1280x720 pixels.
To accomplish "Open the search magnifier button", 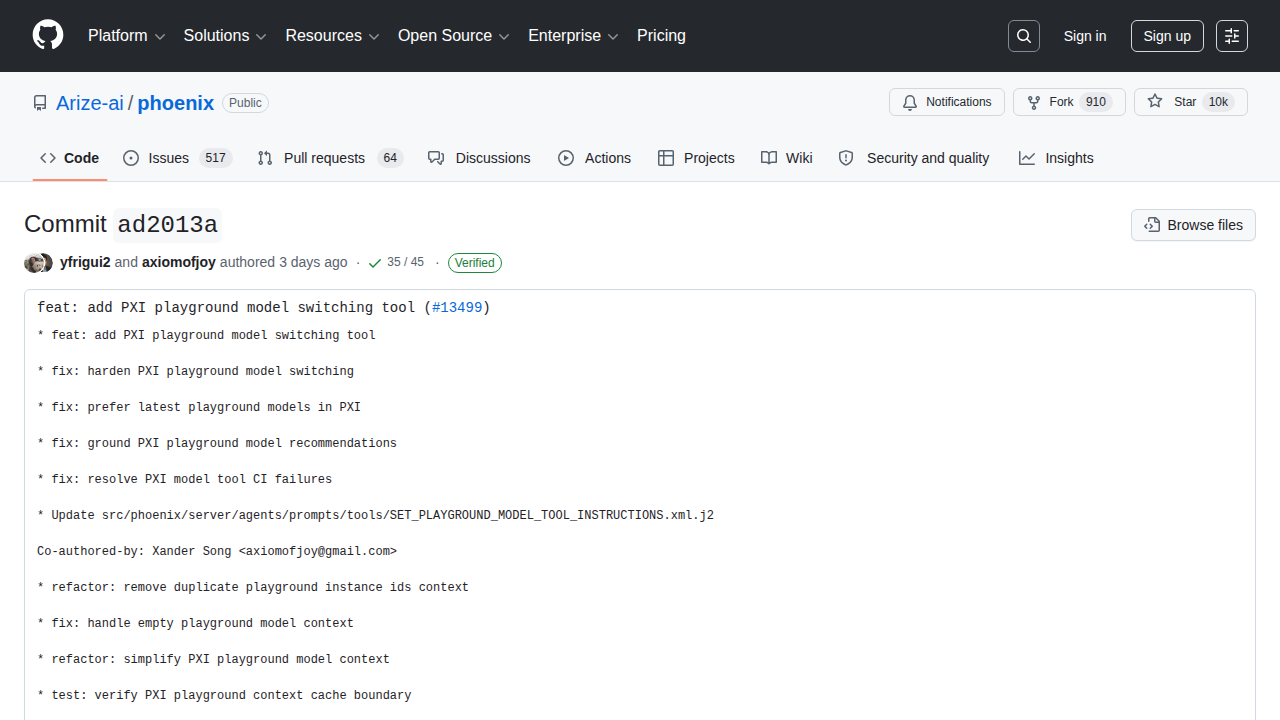I will (1024, 36).
